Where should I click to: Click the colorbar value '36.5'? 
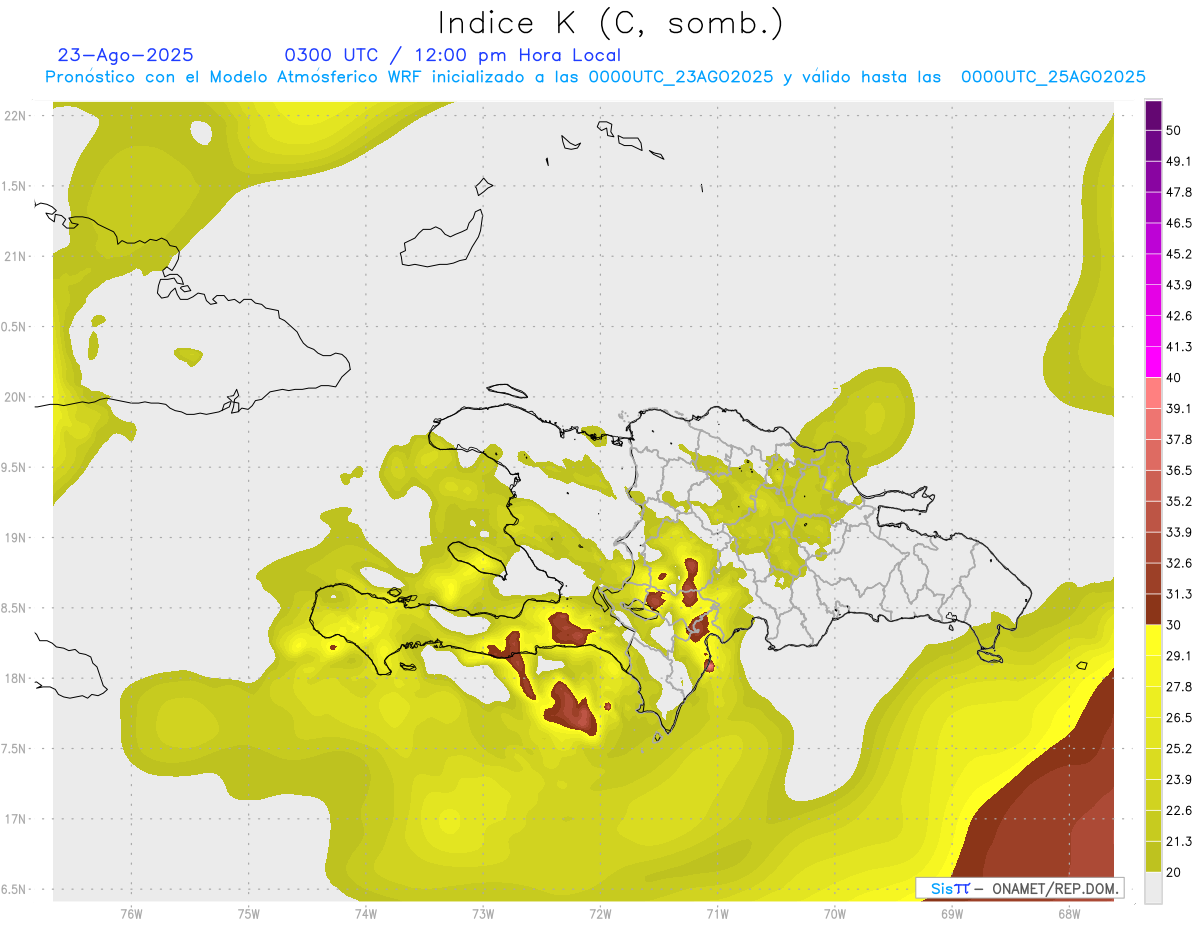(x=1179, y=470)
